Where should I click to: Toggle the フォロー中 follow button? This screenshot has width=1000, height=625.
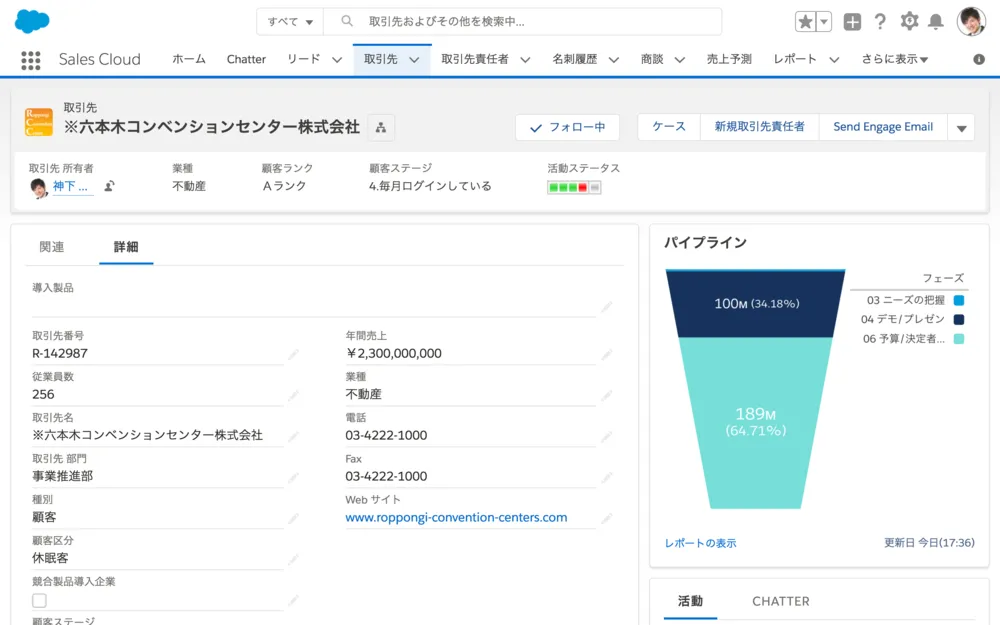coord(567,127)
